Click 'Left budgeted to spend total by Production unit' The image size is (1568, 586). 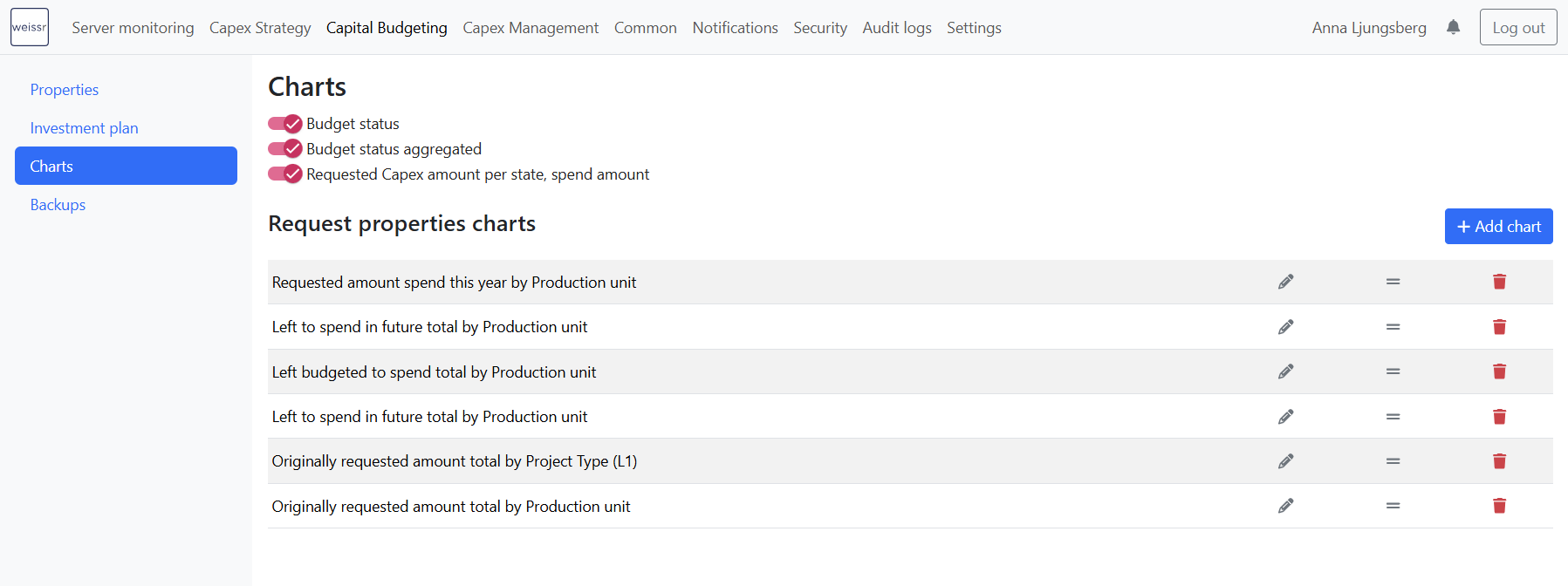[434, 372]
